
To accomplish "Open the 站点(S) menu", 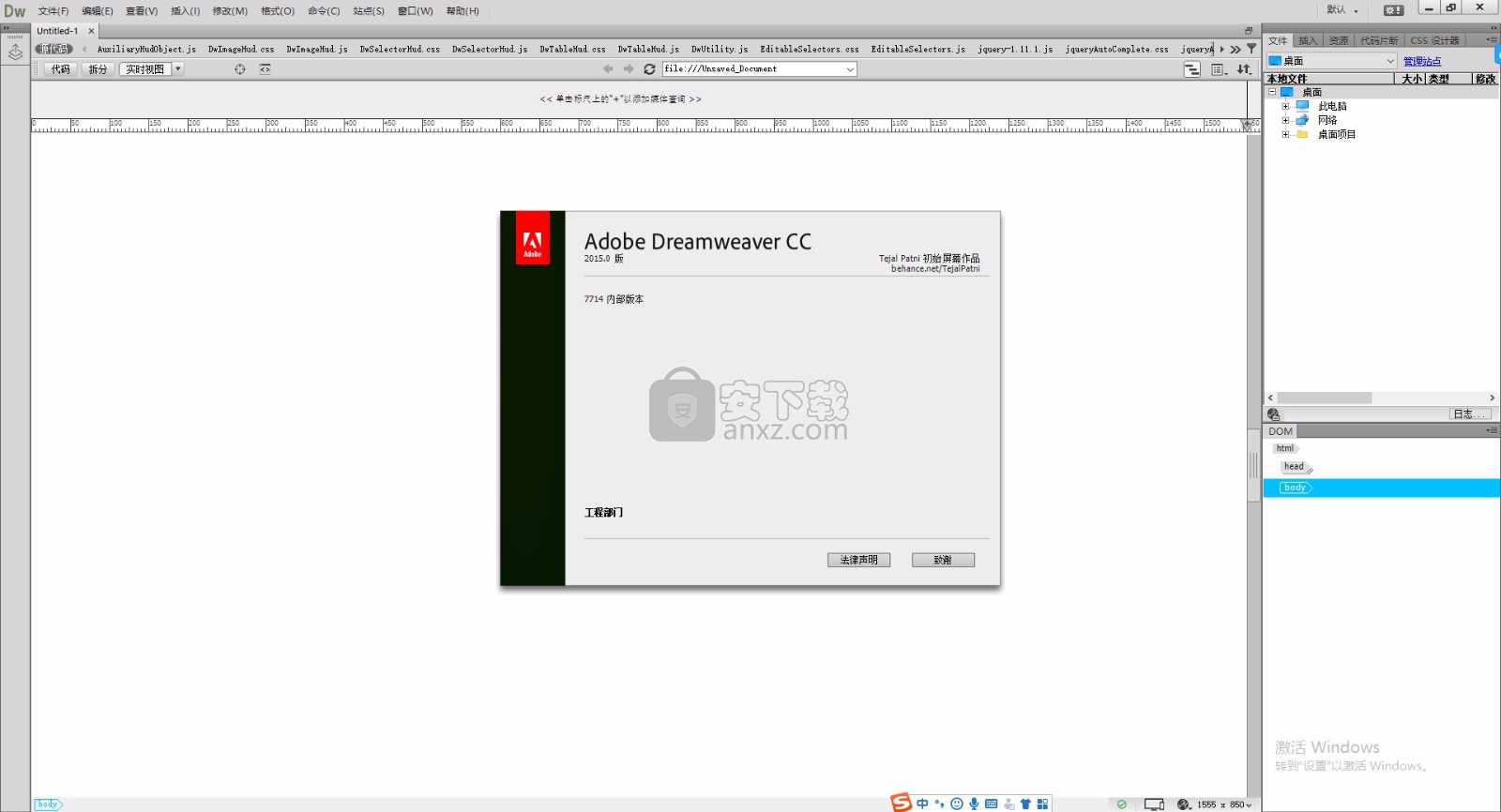I will 369,11.
